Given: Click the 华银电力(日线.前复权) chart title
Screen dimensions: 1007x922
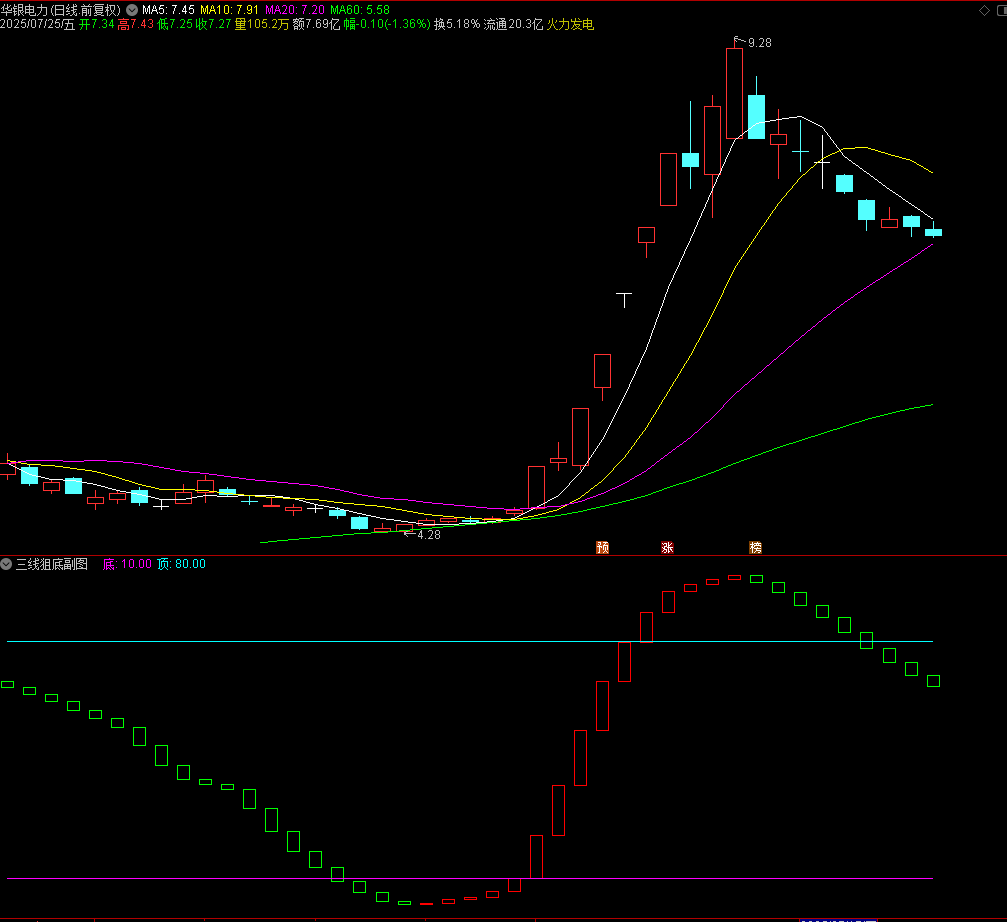Looking at the screenshot, I should pyautogui.click(x=61, y=10).
